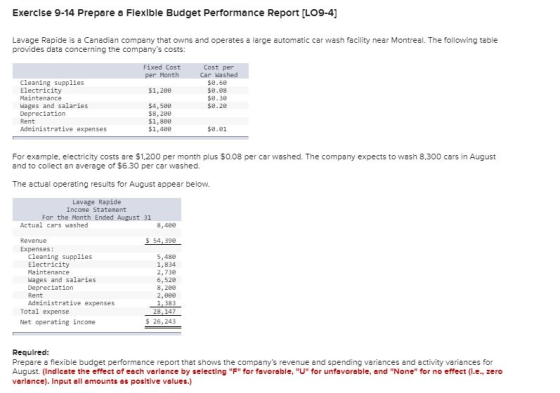
Task: Click the 'Fixed Cost per Month' column header
Action: point(162,71)
